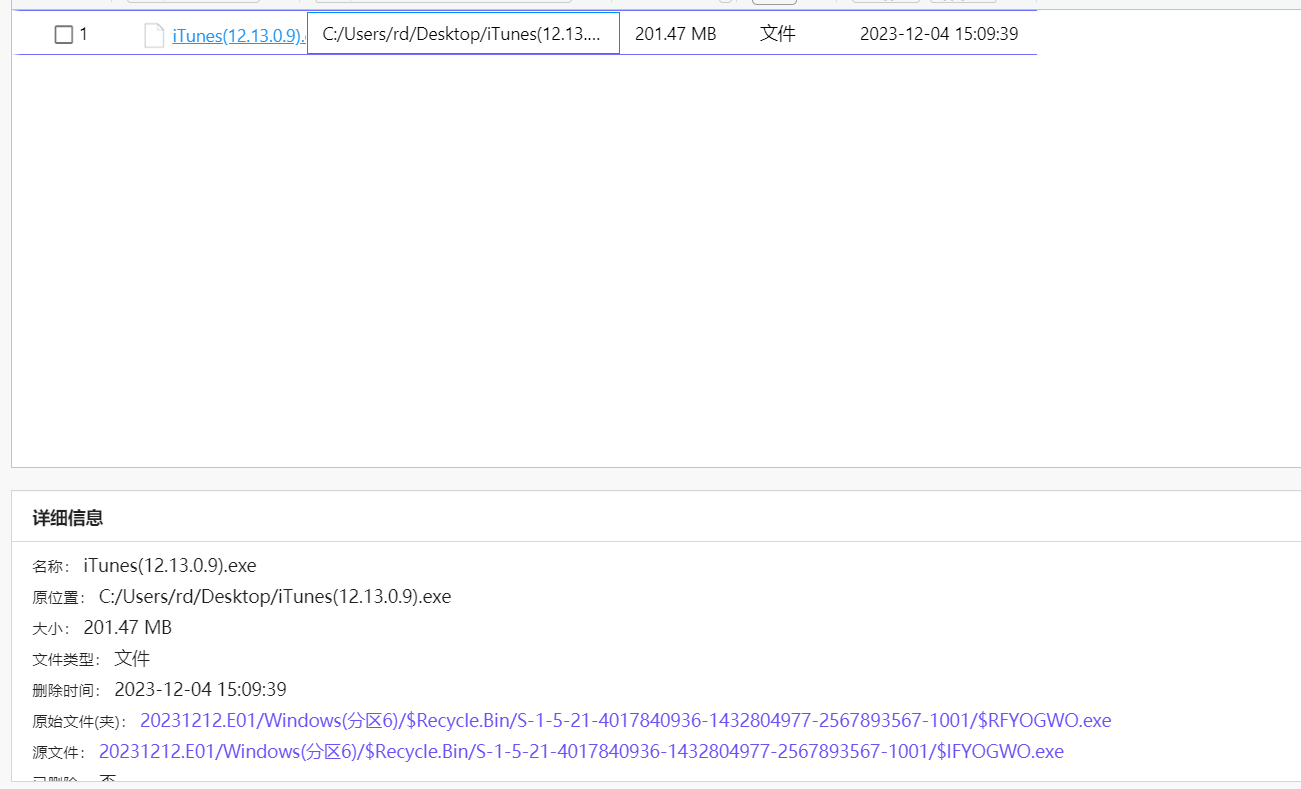The image size is (1301, 789).
Task: Click the 文件类型 value 文件 in details
Action: (x=132, y=658)
